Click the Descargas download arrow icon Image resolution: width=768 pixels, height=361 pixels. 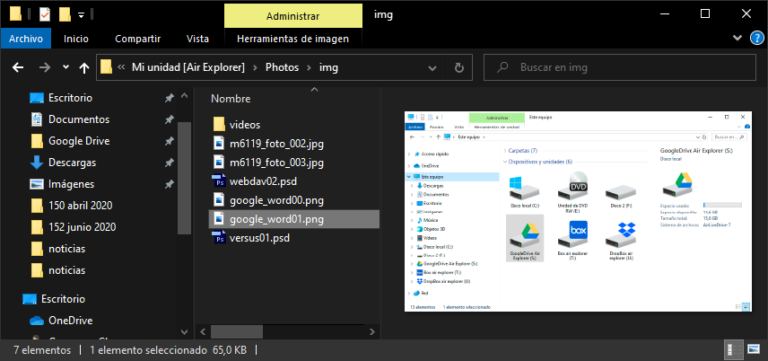coord(37,163)
